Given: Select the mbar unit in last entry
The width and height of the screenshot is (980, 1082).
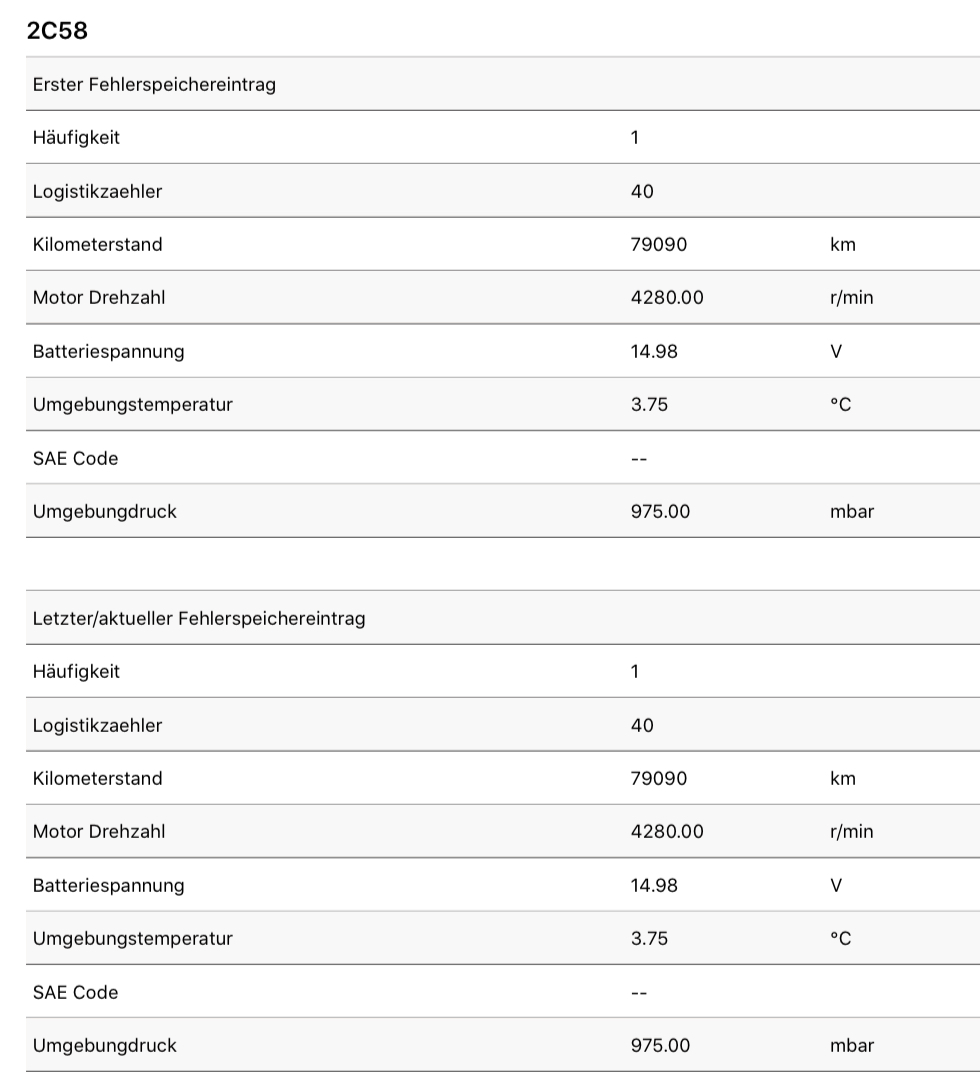Looking at the screenshot, I should click(x=852, y=1045).
